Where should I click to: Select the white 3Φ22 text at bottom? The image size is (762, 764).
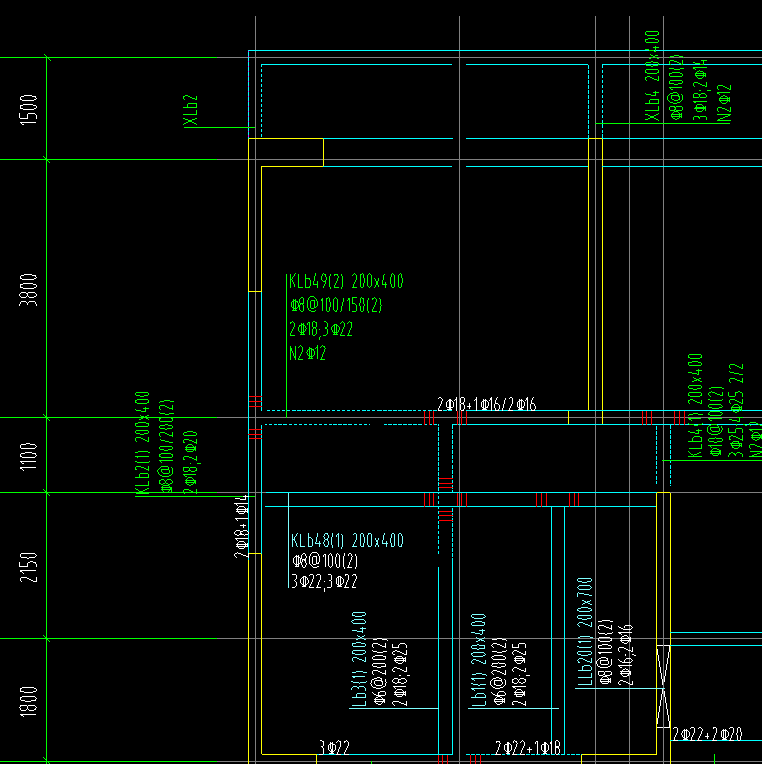point(335,747)
